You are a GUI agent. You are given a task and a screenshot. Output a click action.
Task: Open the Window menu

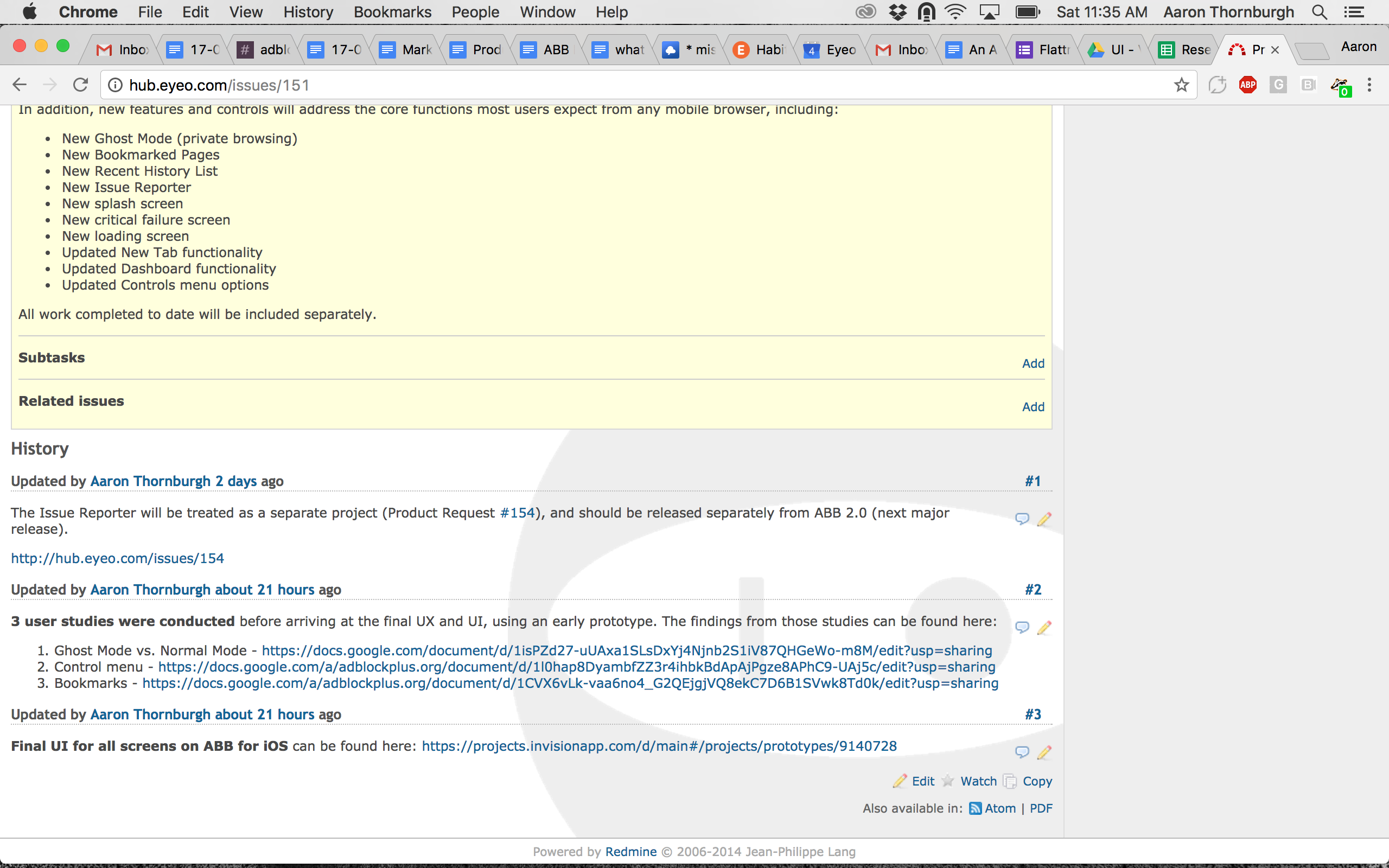547,12
